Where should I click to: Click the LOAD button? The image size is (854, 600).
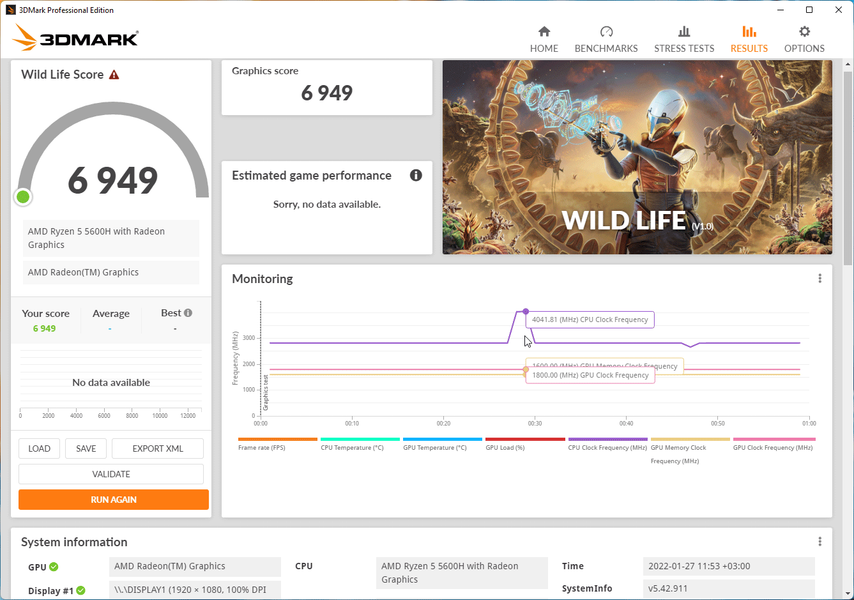[39, 449]
